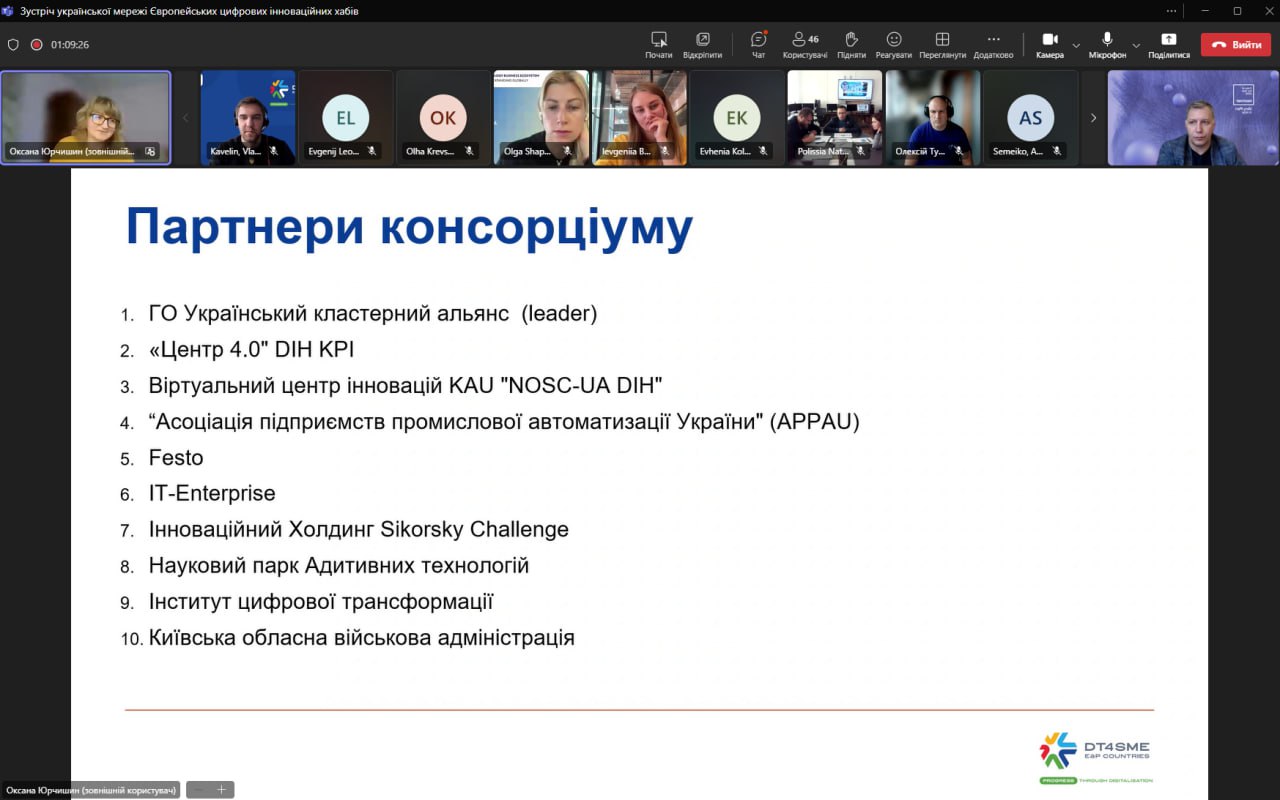The height and width of the screenshot is (800, 1280).
Task: Expand the camera options arrow
Action: 1076,45
